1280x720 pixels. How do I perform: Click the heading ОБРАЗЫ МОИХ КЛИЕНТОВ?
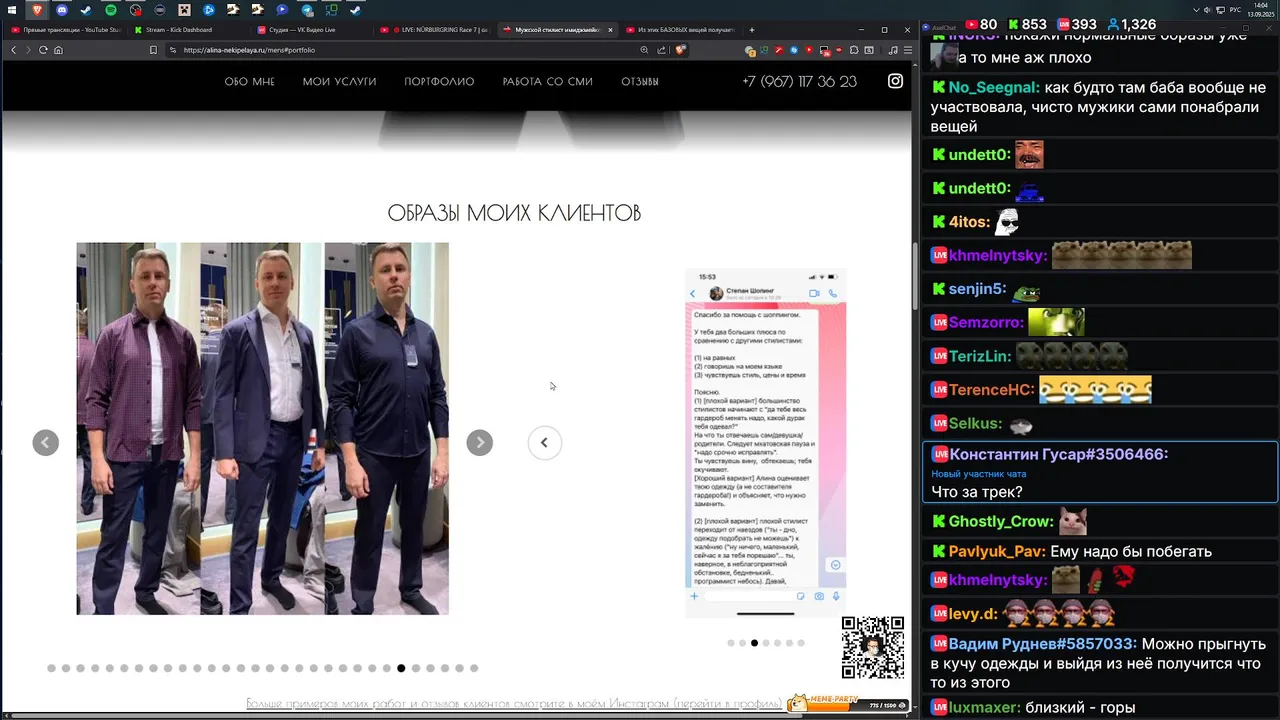coord(514,213)
